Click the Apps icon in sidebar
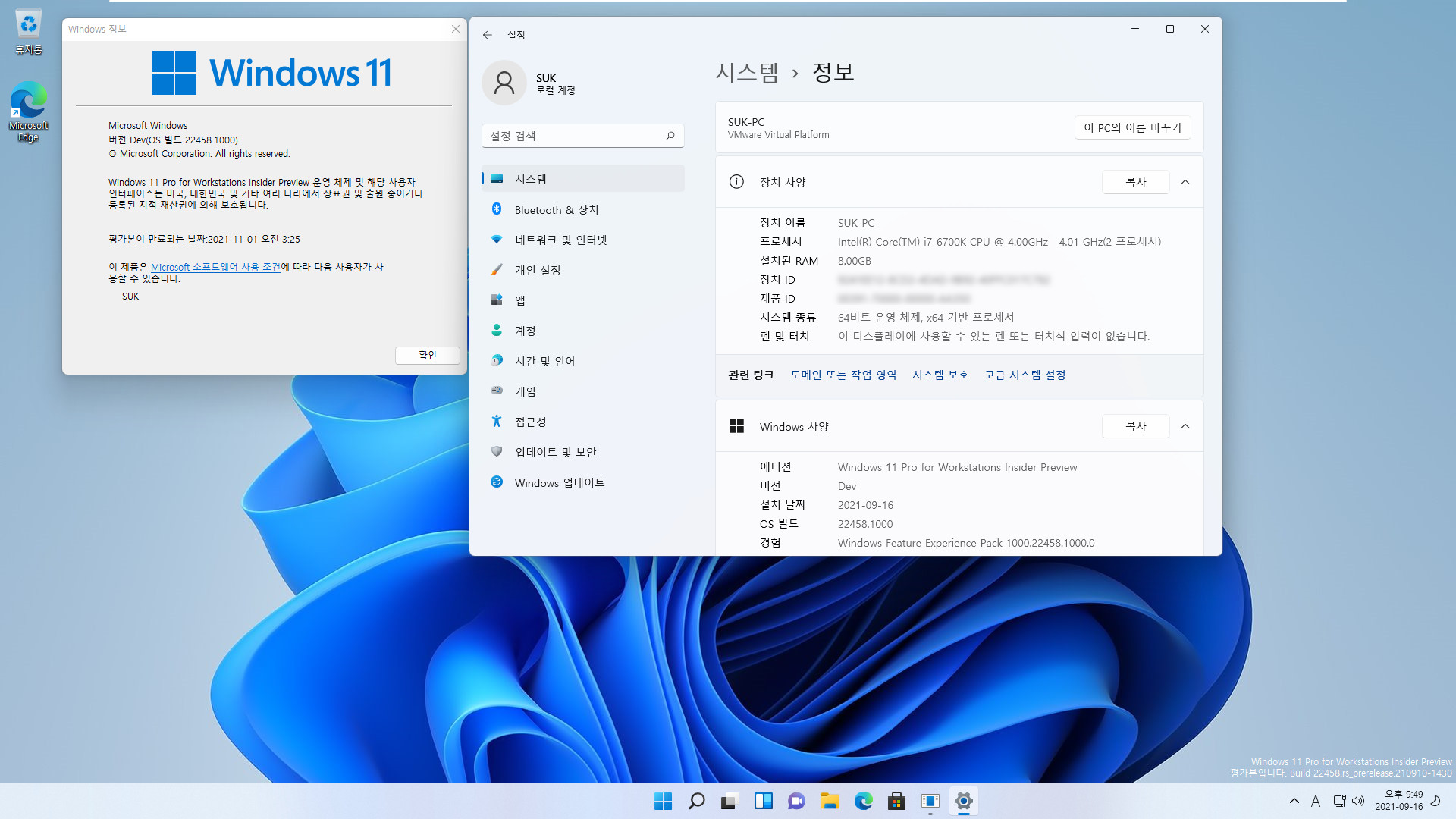 coord(497,300)
